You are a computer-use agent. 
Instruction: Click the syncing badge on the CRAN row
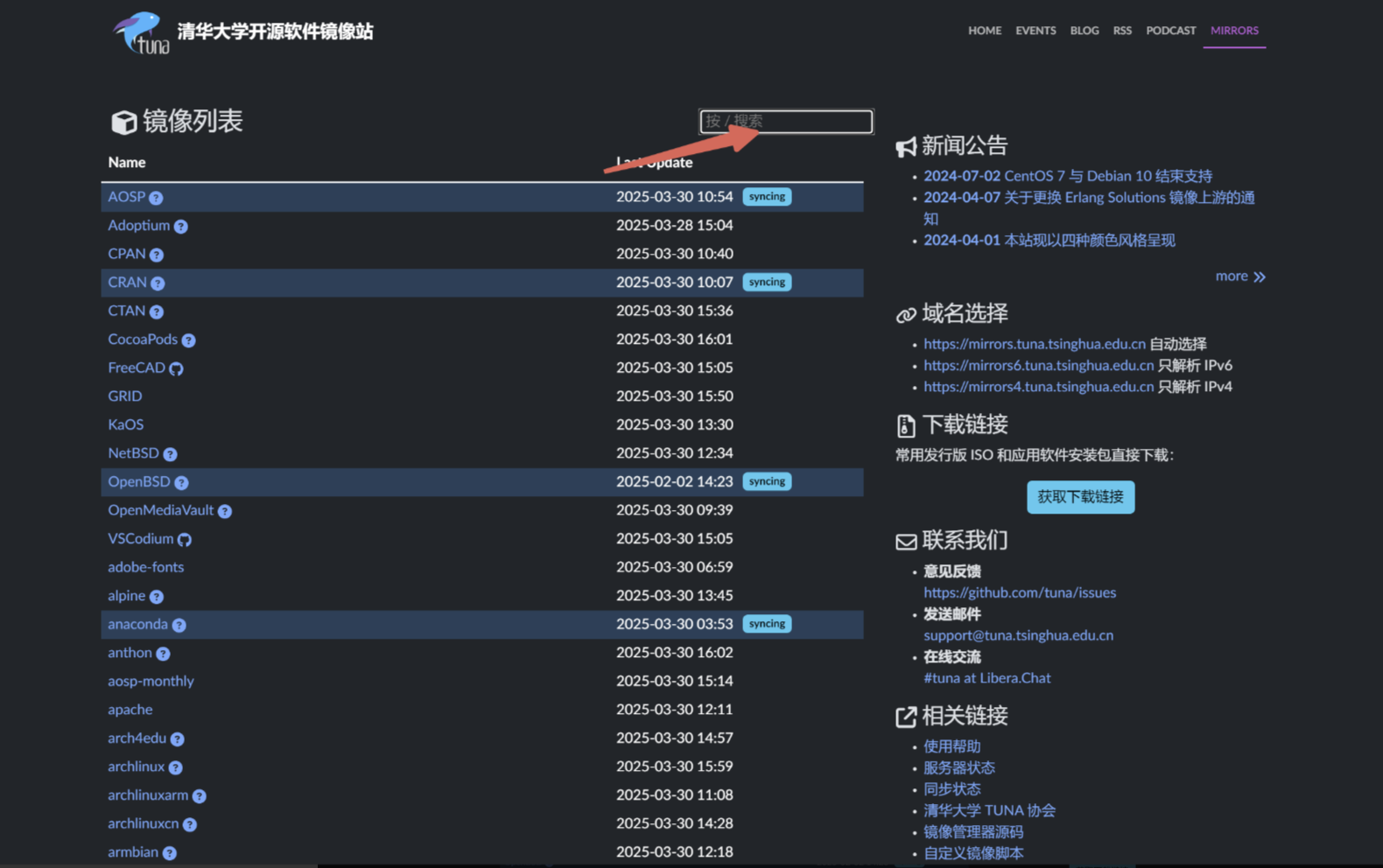(x=767, y=283)
